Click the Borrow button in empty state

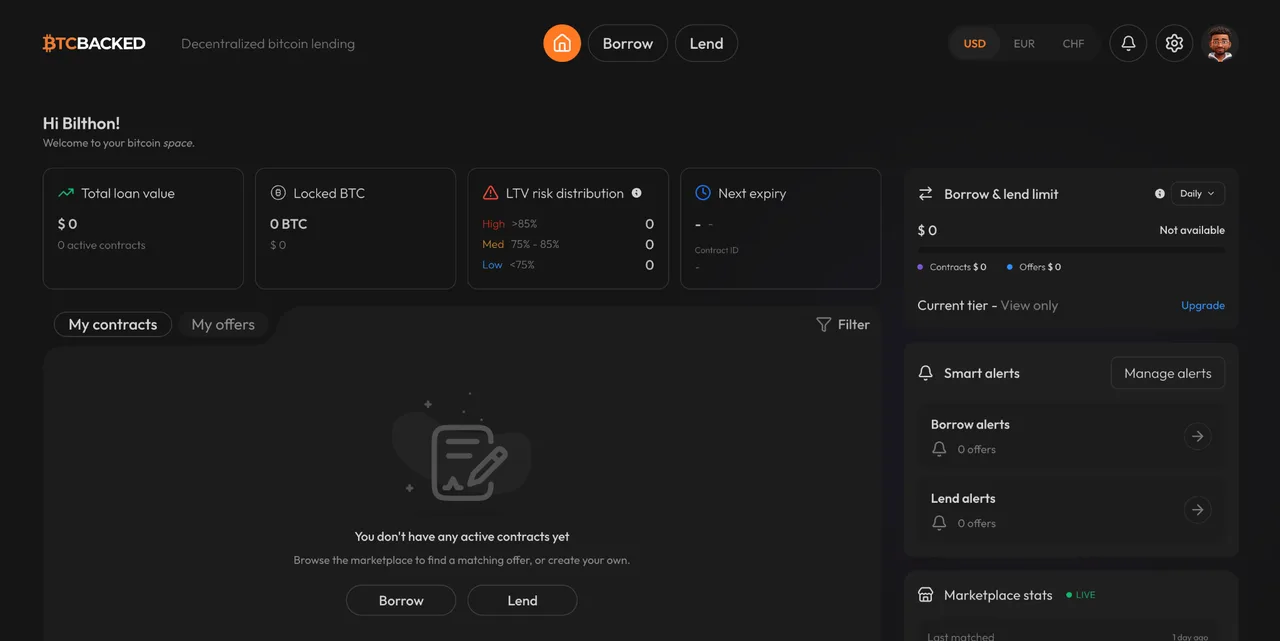pyautogui.click(x=401, y=600)
